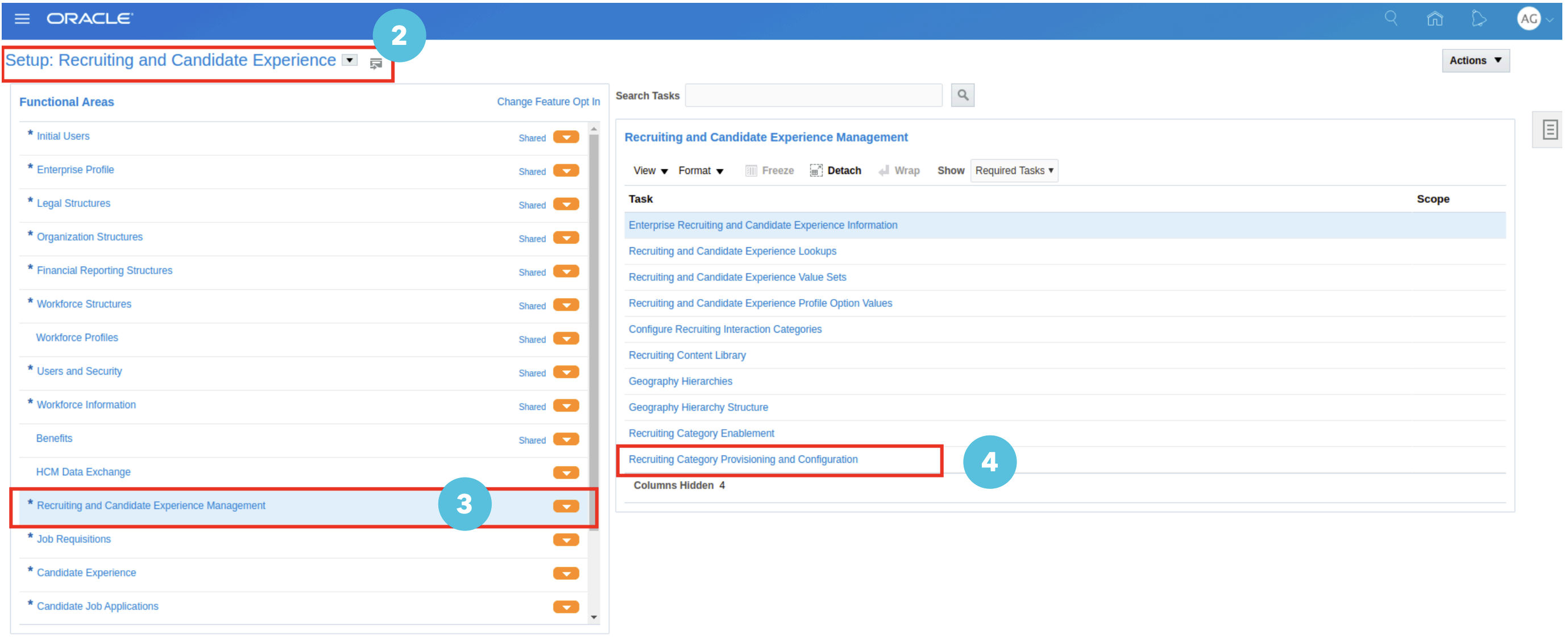Run the Search Tasks magnifier button
The height and width of the screenshot is (639, 1568).
coord(963,96)
